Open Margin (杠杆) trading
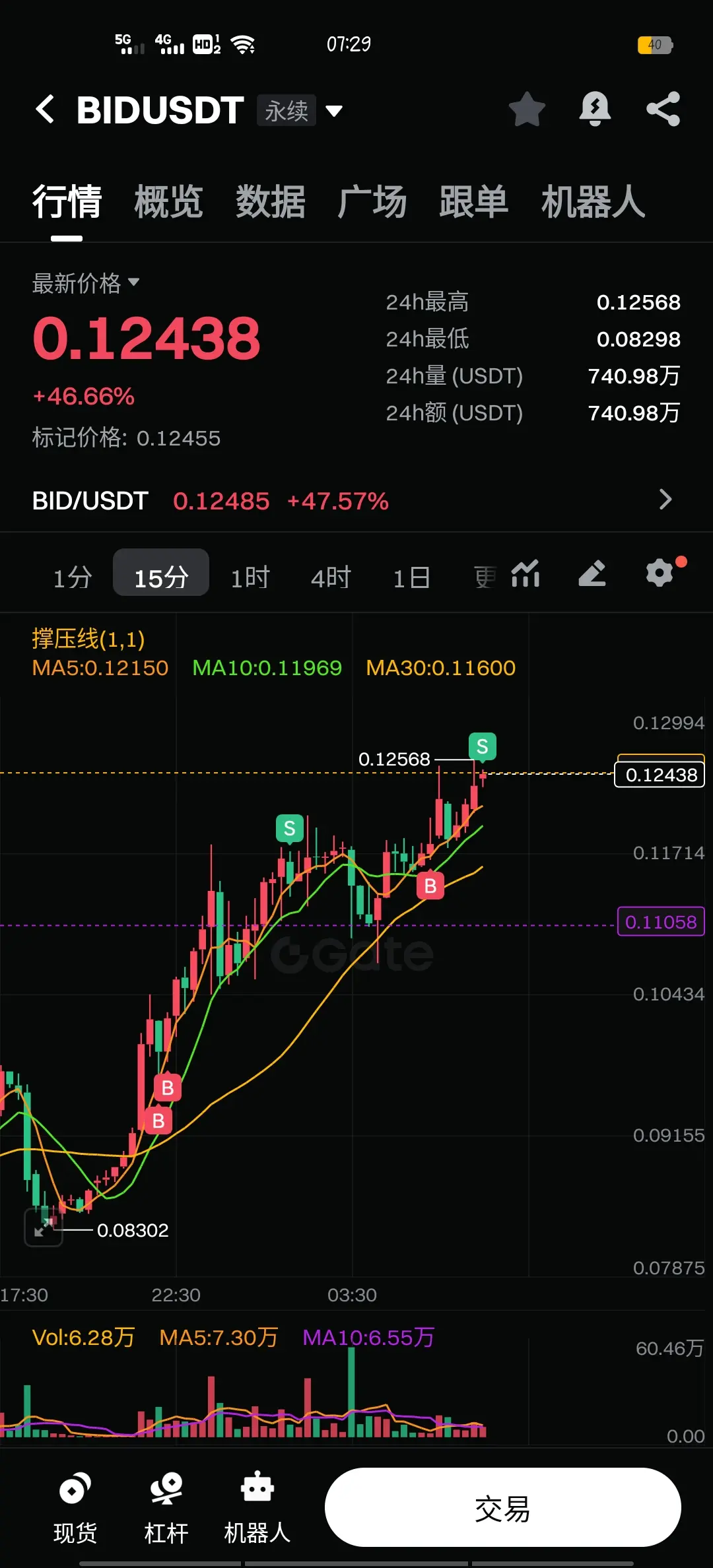 pyautogui.click(x=166, y=1509)
